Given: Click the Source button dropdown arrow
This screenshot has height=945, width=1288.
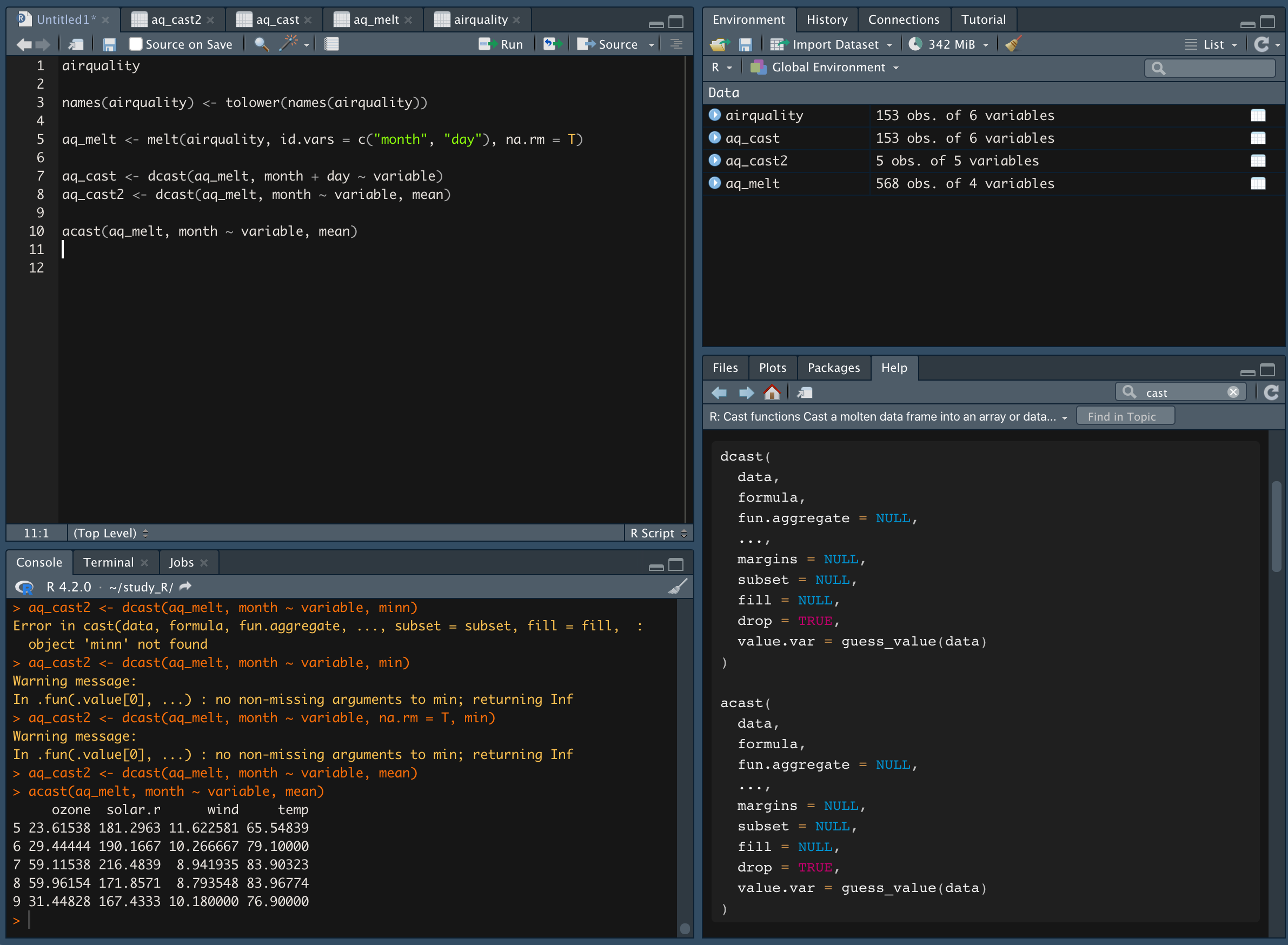Looking at the screenshot, I should point(651,44).
